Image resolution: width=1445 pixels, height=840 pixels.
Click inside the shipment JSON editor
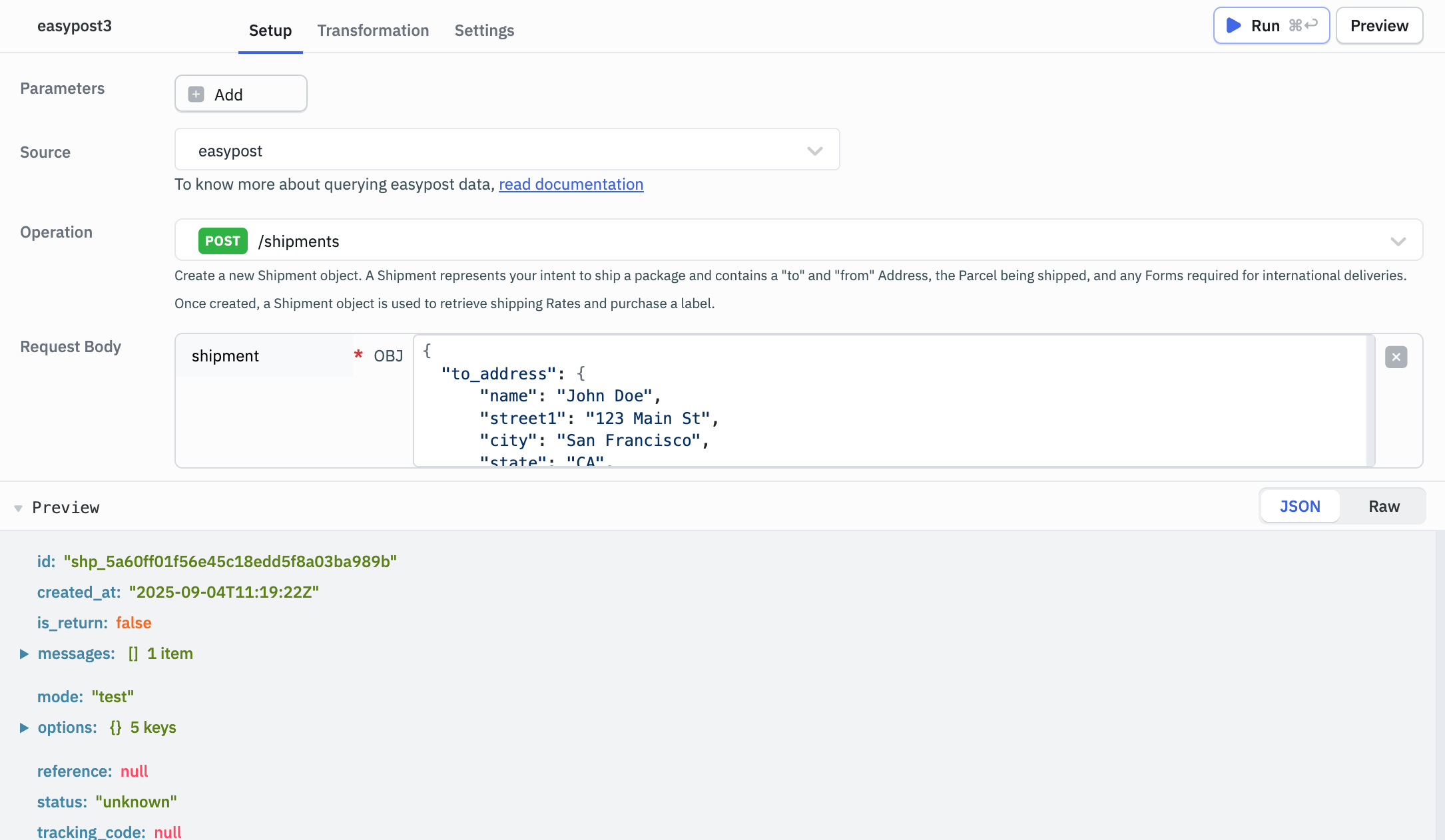tap(799, 399)
